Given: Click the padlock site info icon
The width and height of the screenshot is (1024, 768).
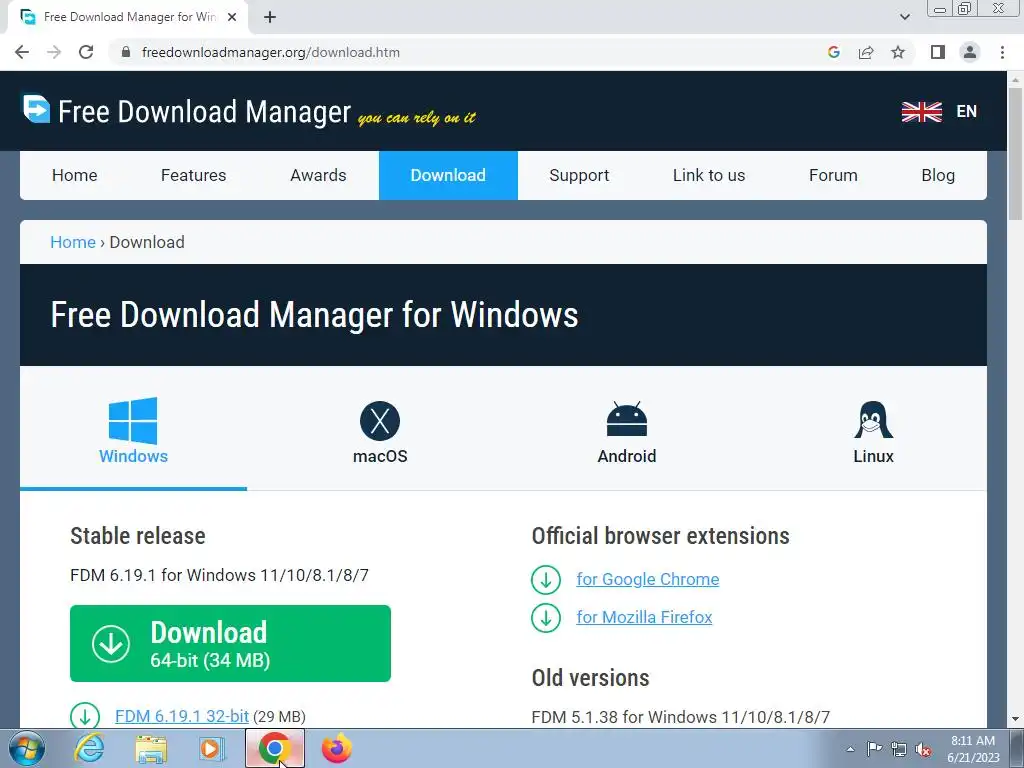Looking at the screenshot, I should [126, 52].
